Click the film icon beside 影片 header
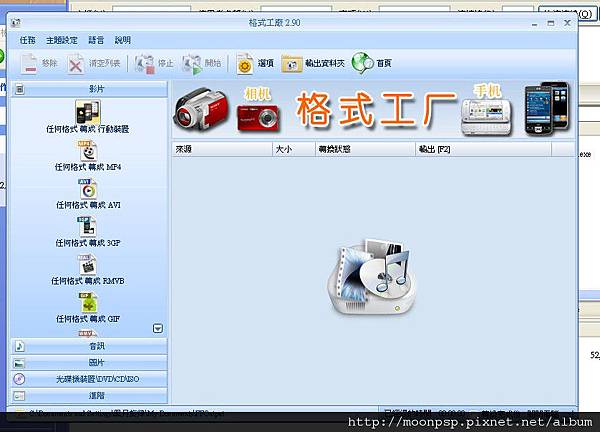 pos(20,89)
